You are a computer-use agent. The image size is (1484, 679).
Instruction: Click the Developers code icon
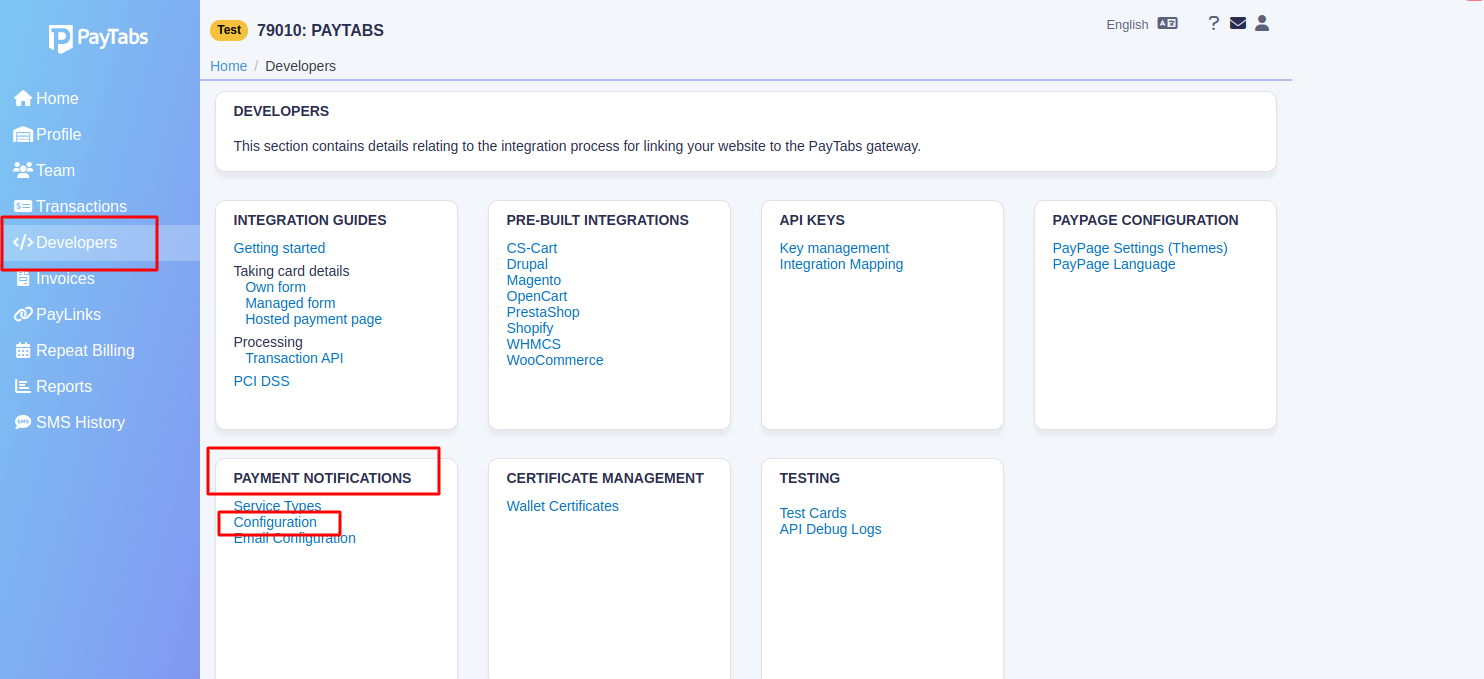23,242
